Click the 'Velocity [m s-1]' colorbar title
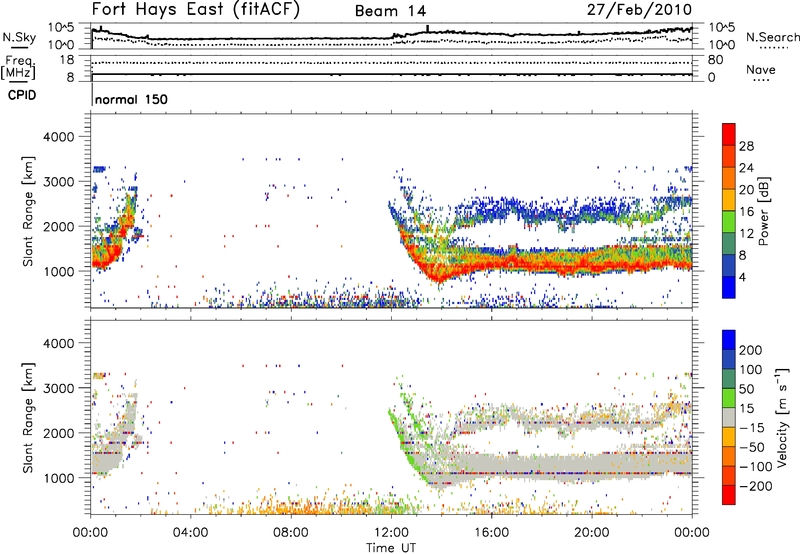The width and height of the screenshot is (800, 554). coord(782,417)
